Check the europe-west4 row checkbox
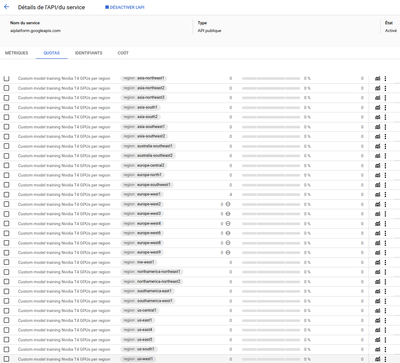The height and width of the screenshot is (363, 400). click(6, 223)
